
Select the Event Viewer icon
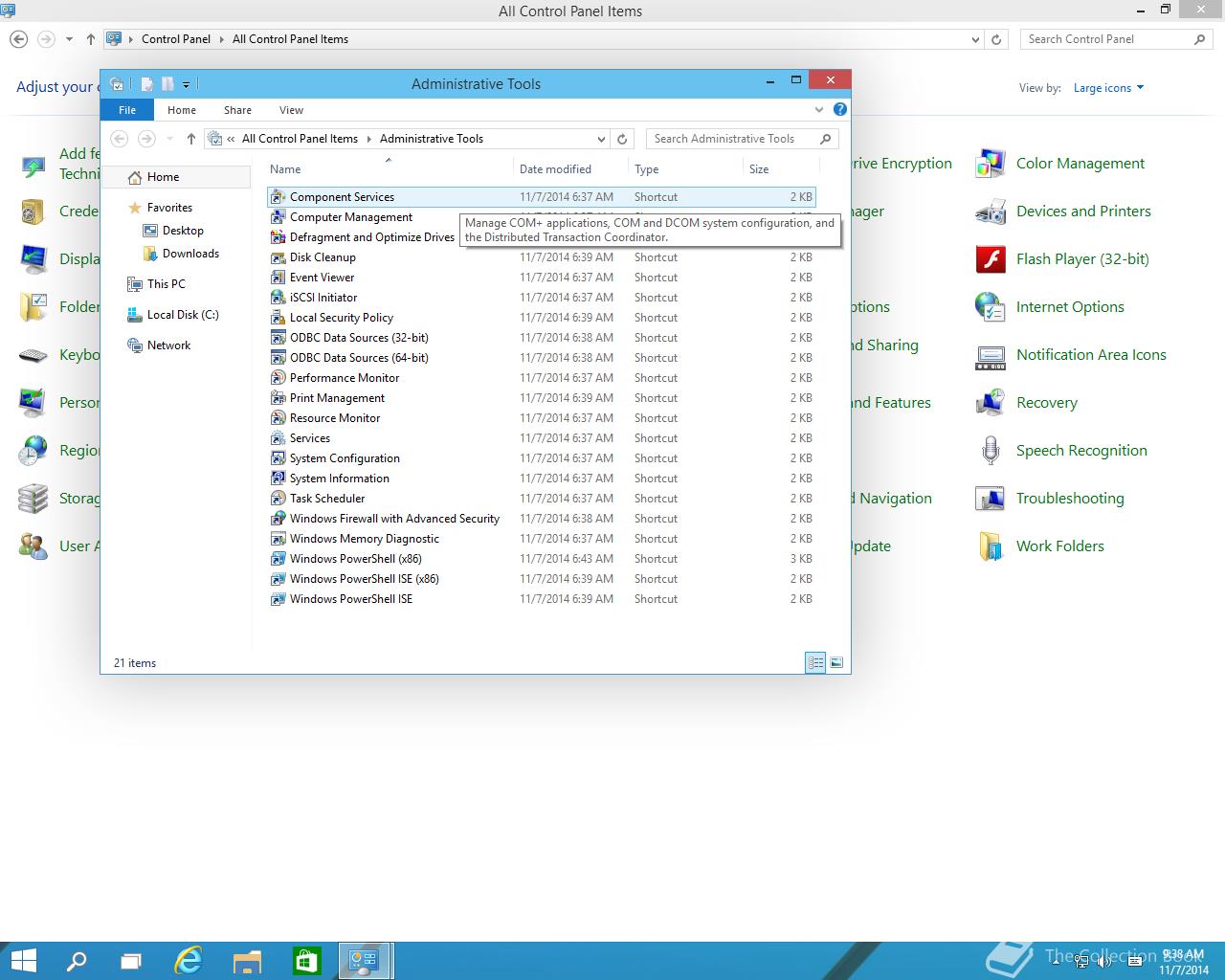pyautogui.click(x=278, y=278)
